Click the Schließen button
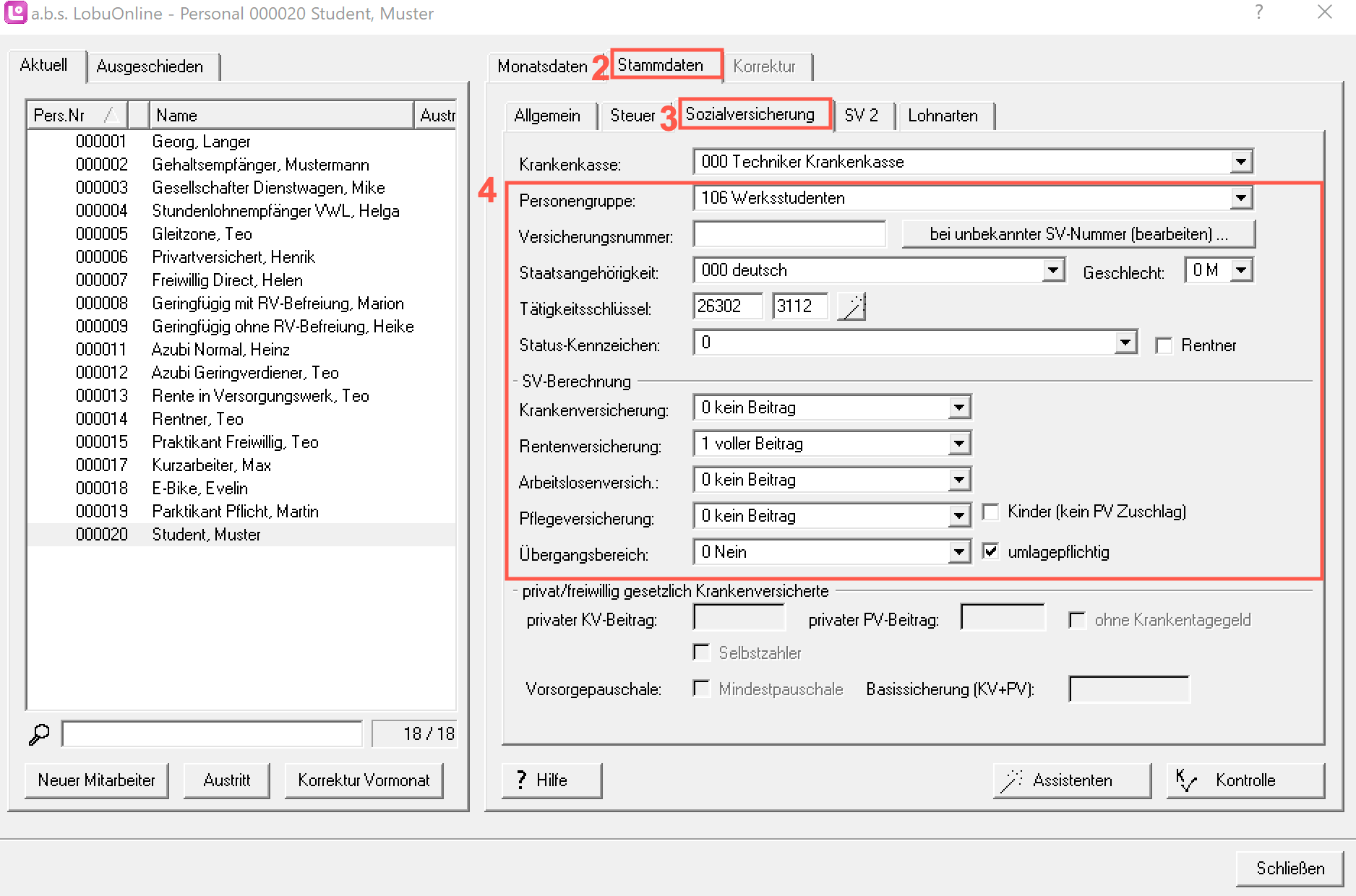 tap(1290, 868)
